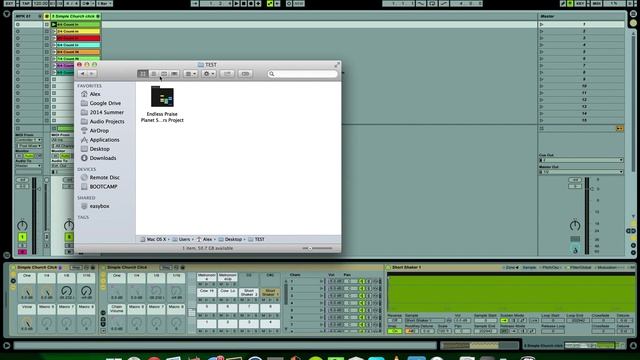Select the Simple Church click track title
640x360 pixels.
pos(76,16)
